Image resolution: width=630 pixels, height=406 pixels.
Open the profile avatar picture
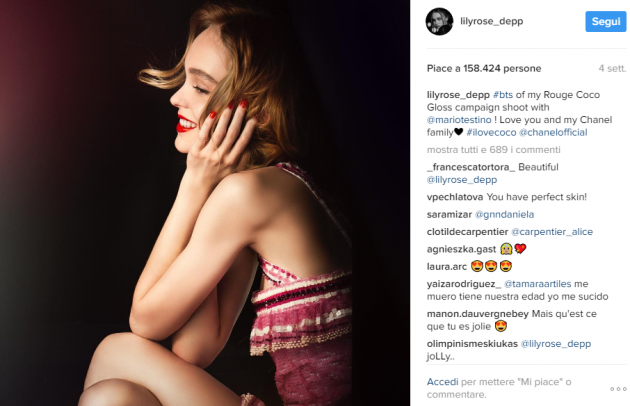click(441, 20)
